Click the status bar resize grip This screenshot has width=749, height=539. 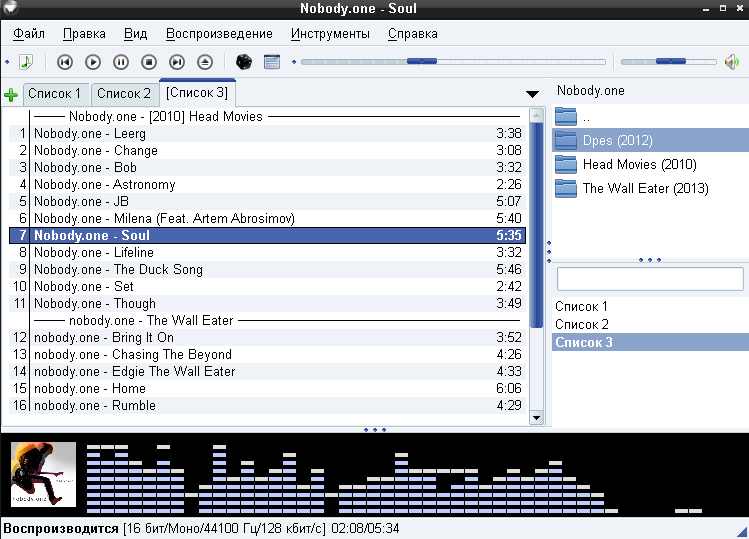pos(742,532)
